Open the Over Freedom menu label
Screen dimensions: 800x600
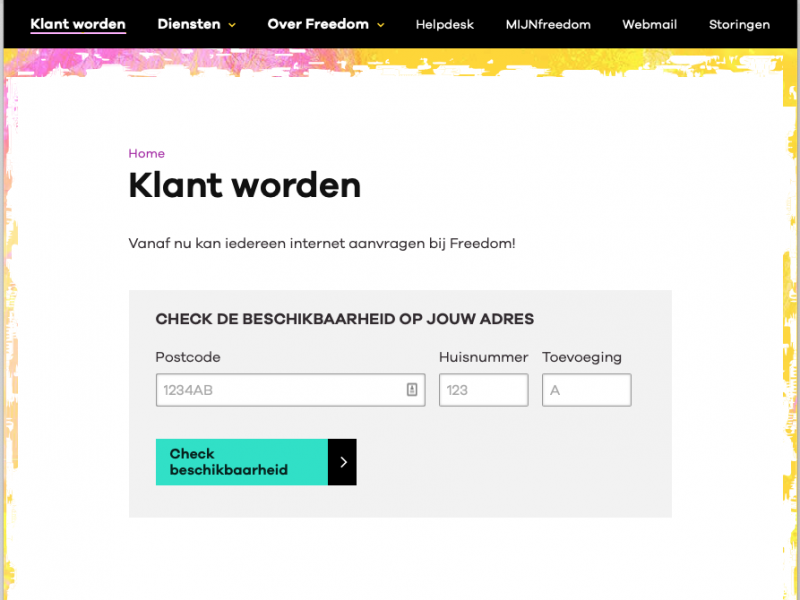318,24
